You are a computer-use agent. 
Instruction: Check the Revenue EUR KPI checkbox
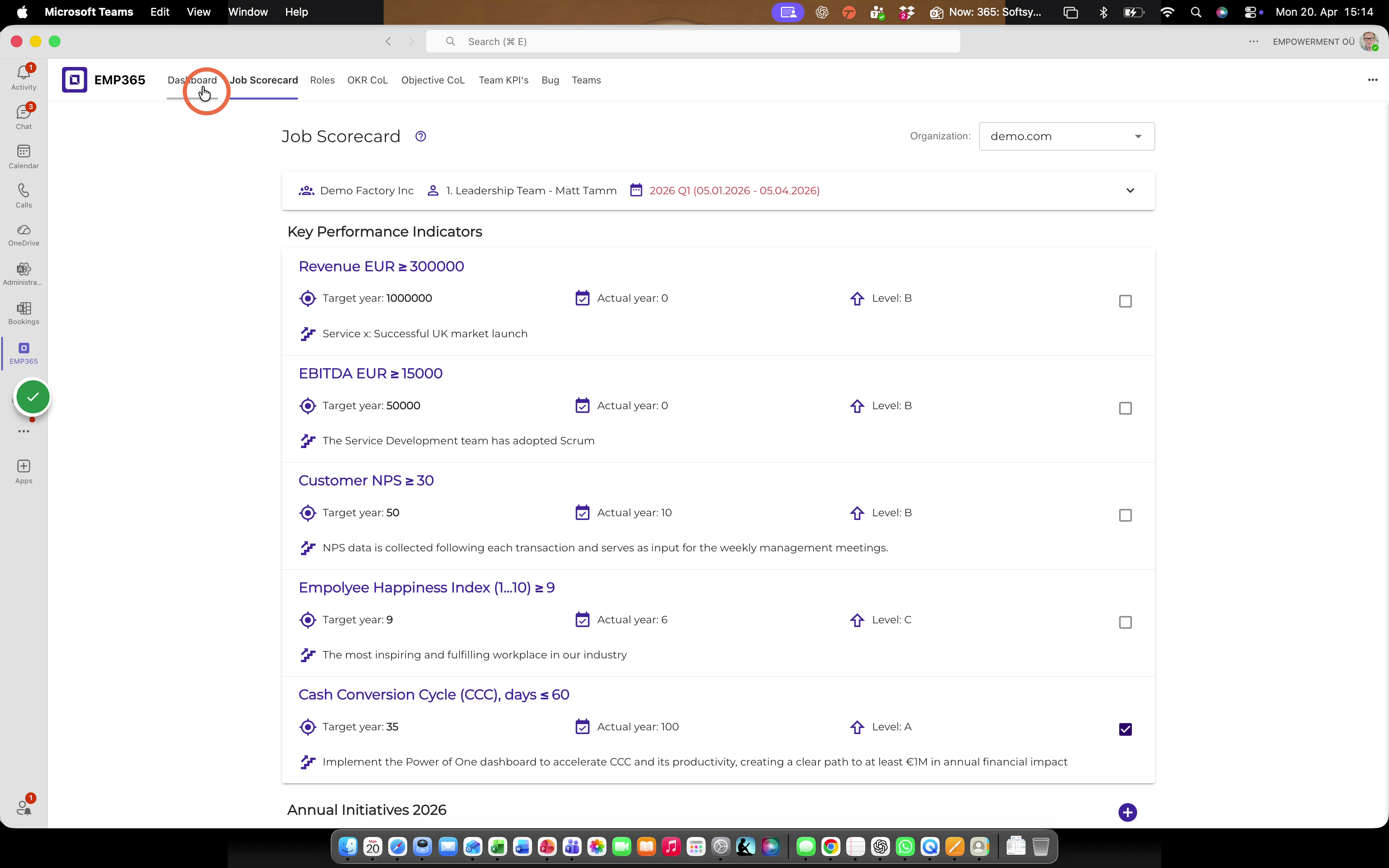coord(1125,301)
